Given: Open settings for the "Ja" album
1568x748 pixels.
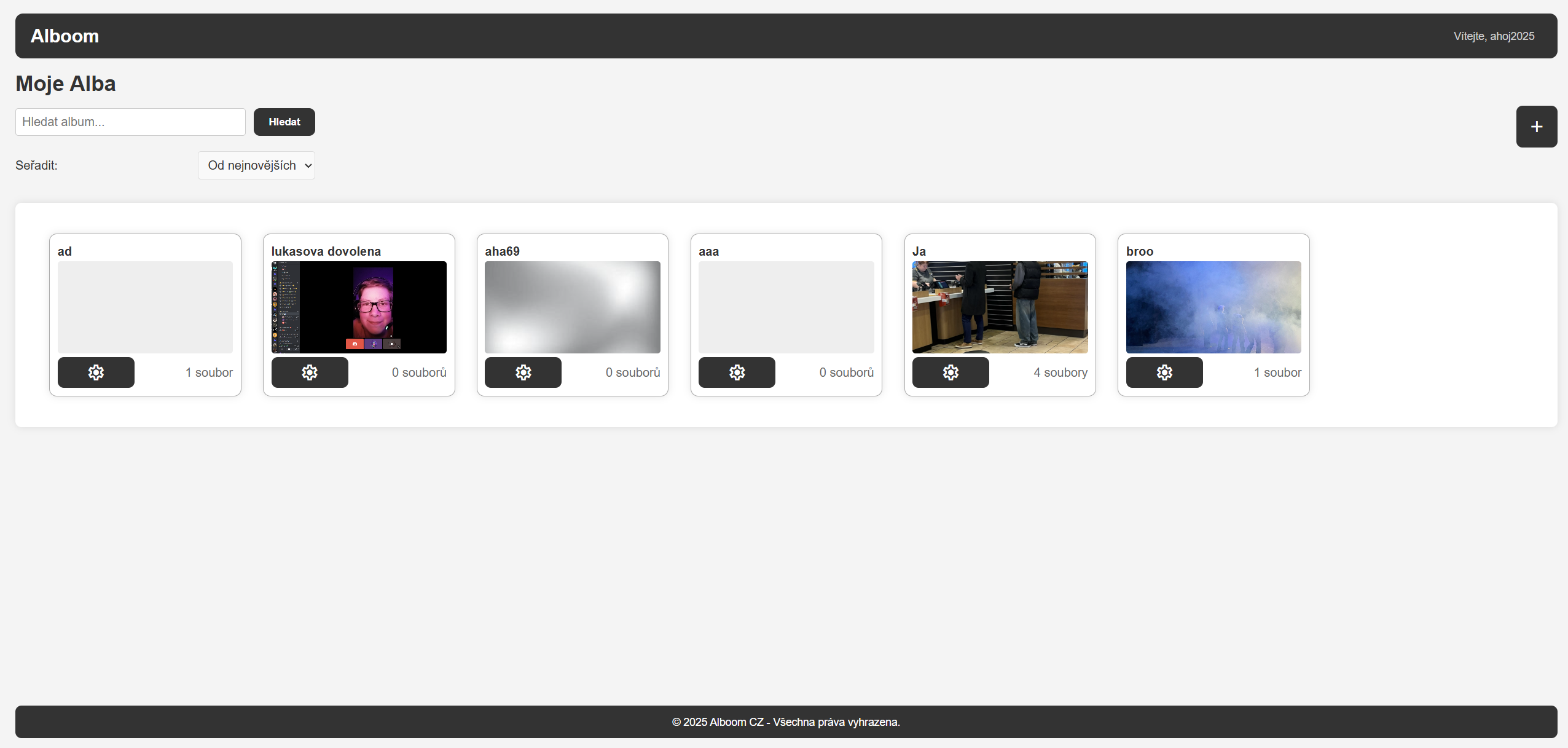Looking at the screenshot, I should [951, 372].
